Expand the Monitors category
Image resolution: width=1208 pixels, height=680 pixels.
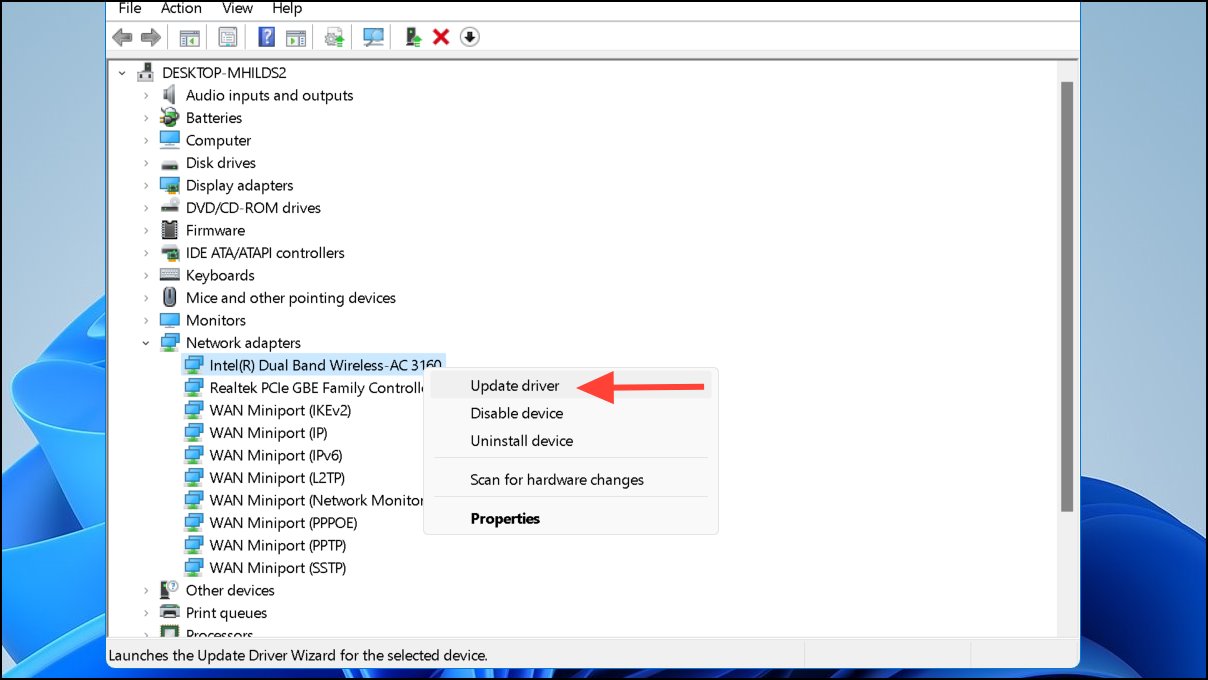146,320
